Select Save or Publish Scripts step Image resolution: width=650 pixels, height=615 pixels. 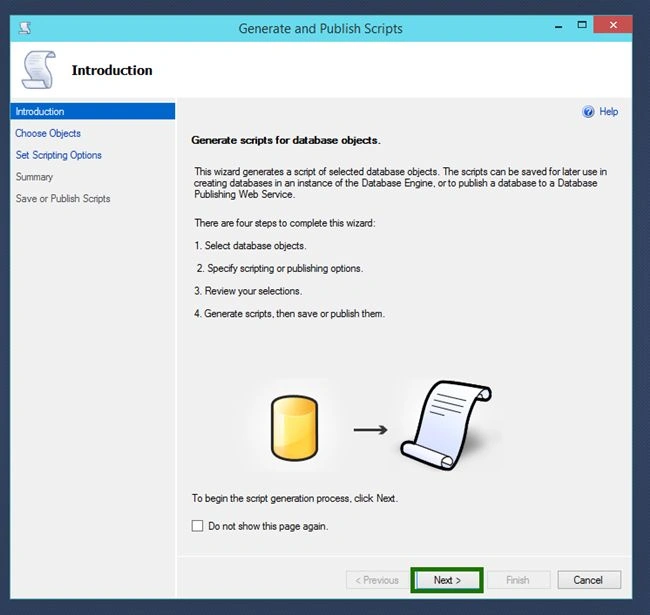point(63,199)
